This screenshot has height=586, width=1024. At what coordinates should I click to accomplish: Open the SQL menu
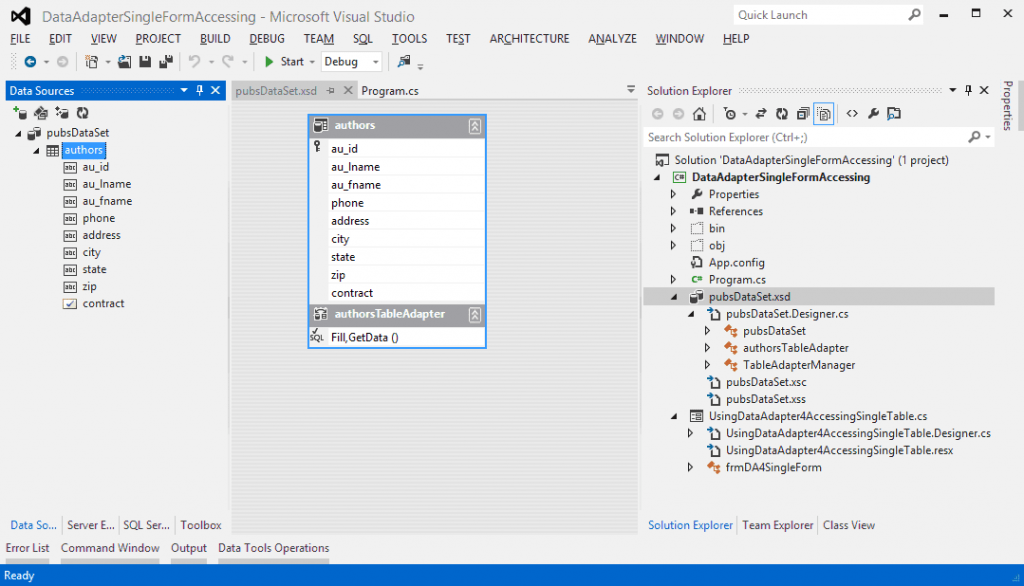[362, 39]
